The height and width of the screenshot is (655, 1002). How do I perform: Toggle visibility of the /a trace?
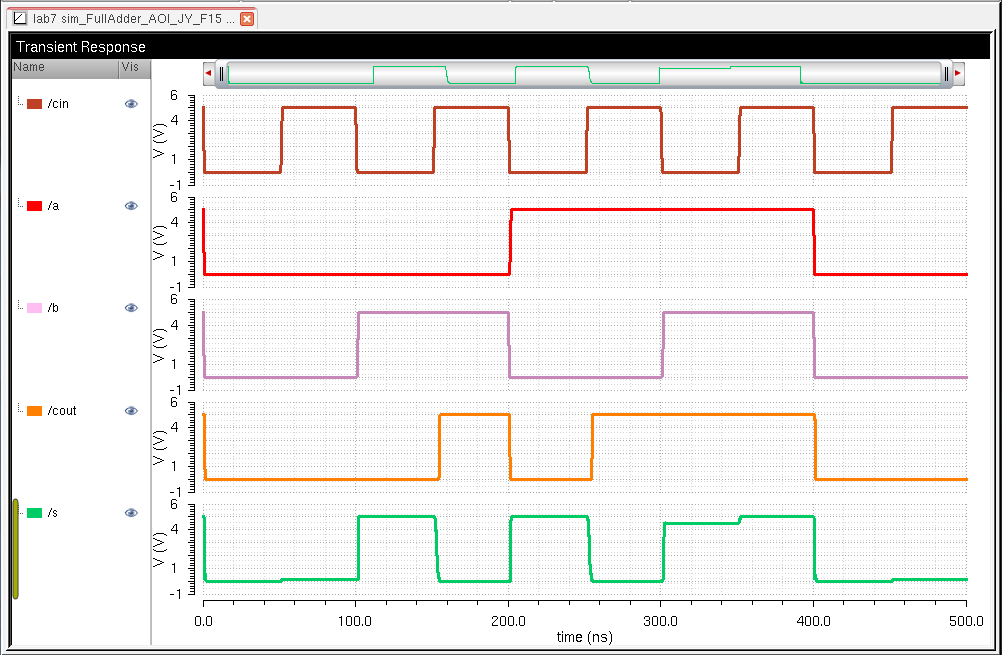coord(131,206)
